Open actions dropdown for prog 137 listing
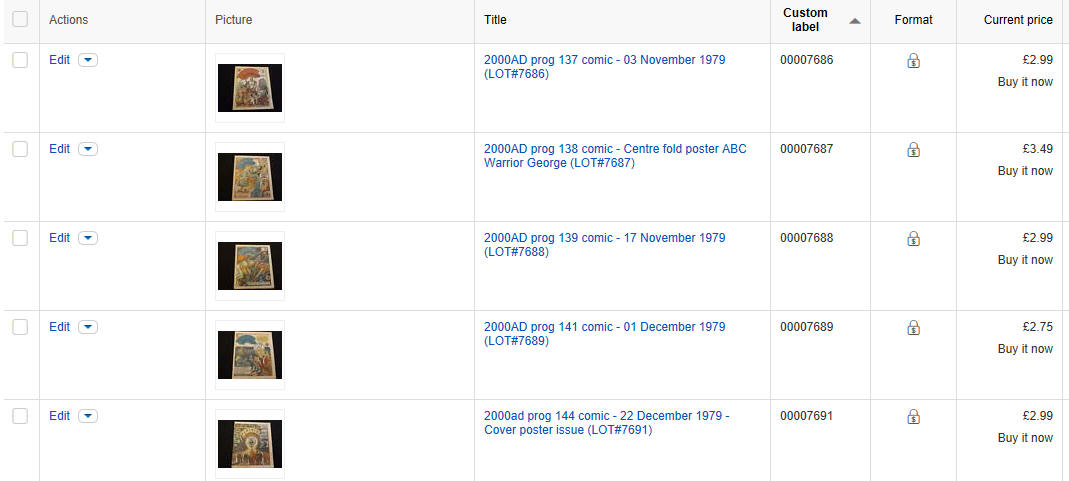Screen dimensions: 1069x481 coord(88,60)
